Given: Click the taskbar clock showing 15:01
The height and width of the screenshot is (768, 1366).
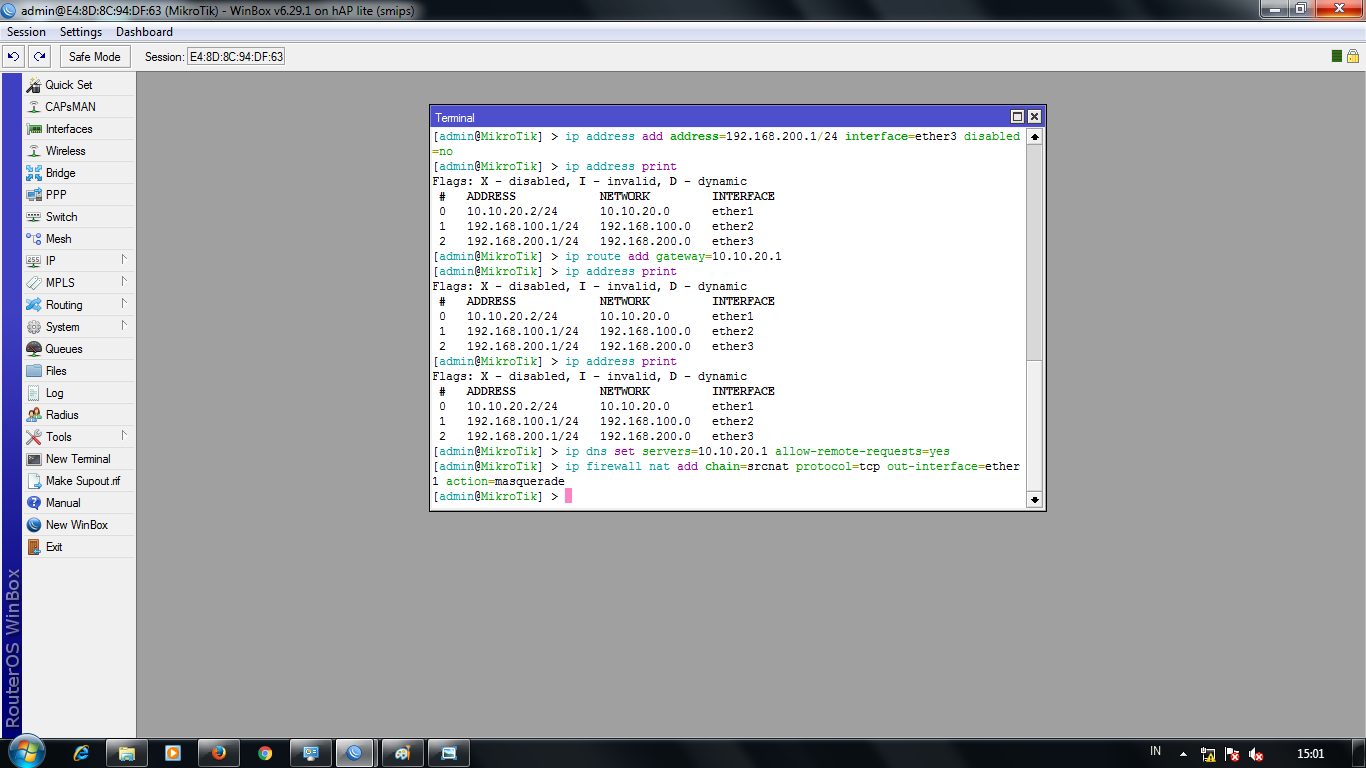Looking at the screenshot, I should pos(1310,754).
